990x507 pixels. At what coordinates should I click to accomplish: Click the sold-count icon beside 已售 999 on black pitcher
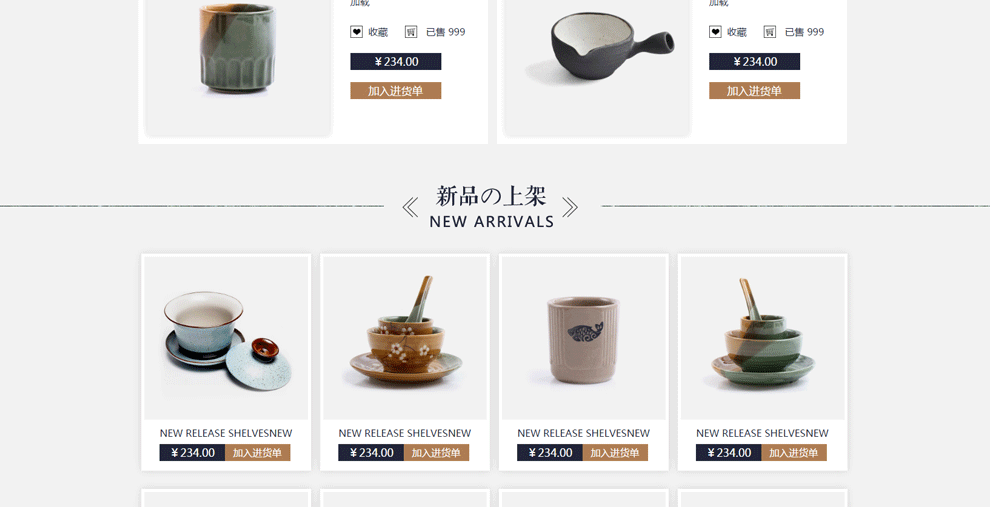[770, 32]
